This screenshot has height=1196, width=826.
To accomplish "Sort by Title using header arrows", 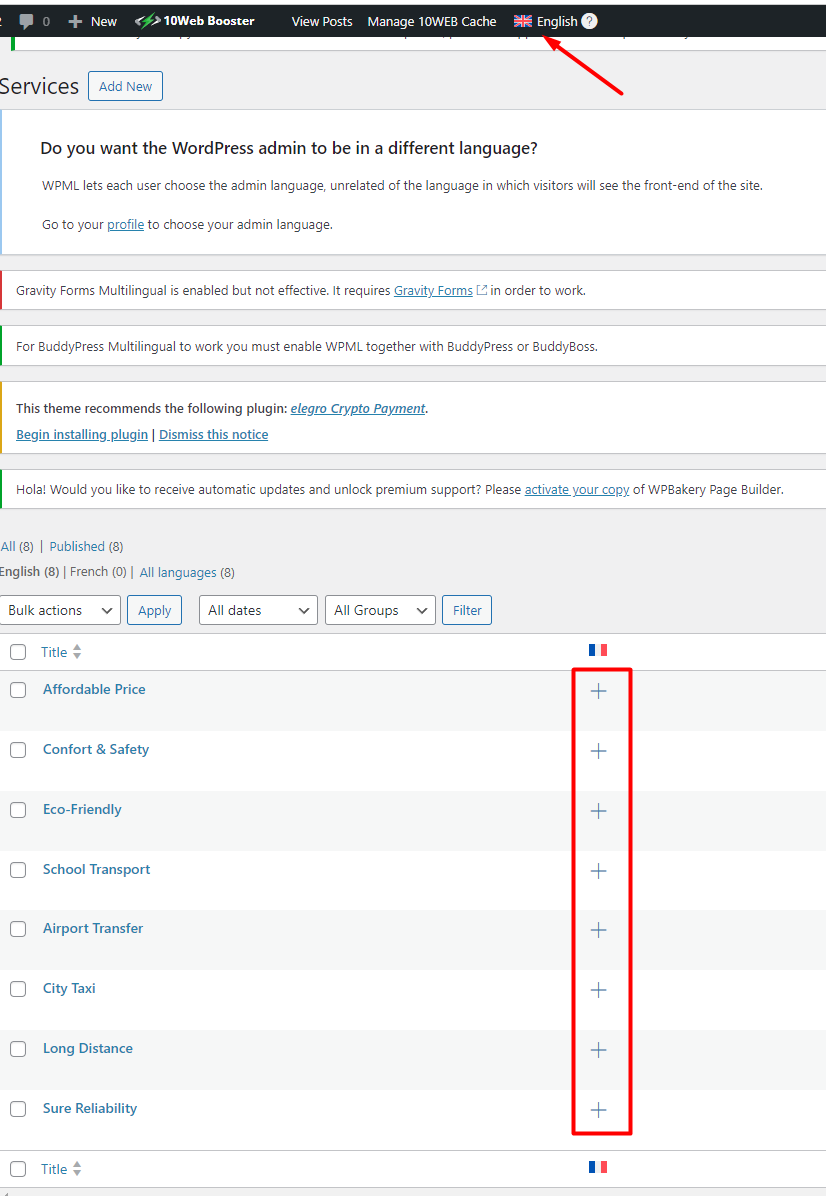I will click(x=77, y=652).
